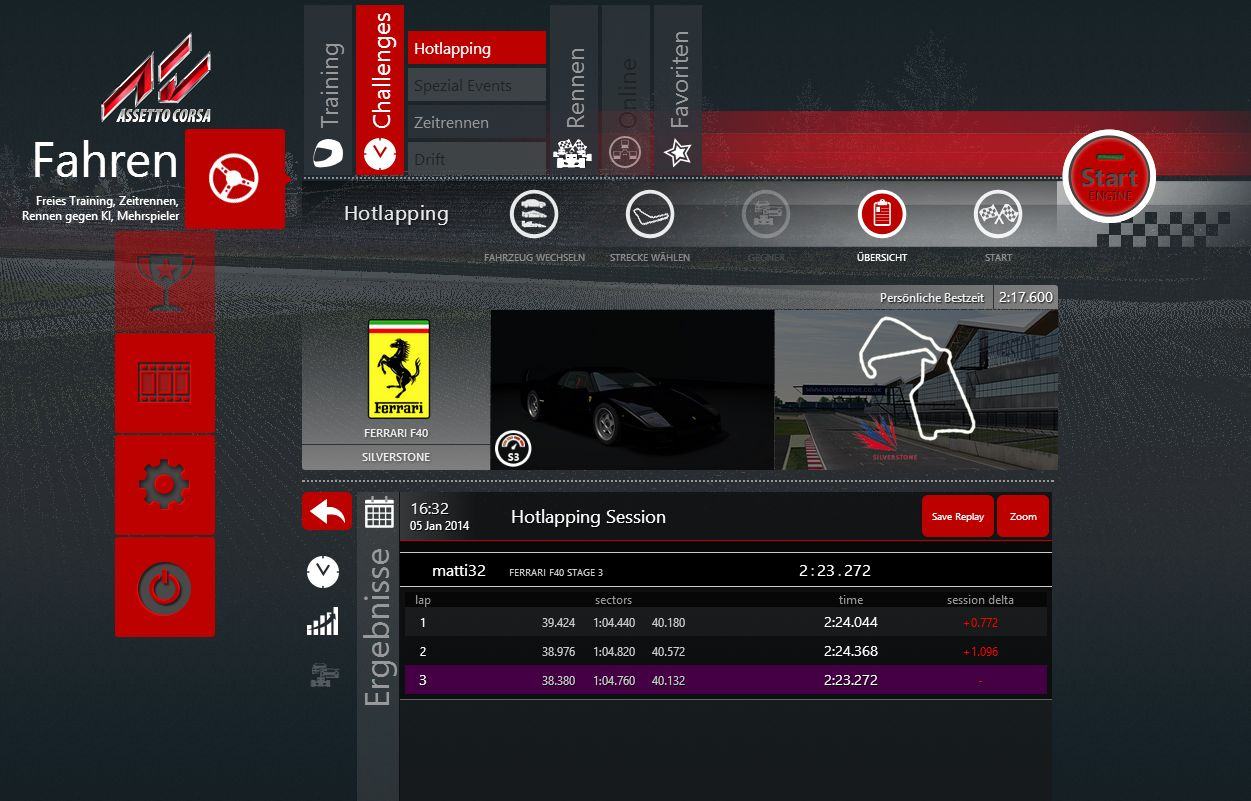Screen dimensions: 1251x801
Task: Click the FERRARI F40 STAGE 3 text
Action: (x=556, y=573)
